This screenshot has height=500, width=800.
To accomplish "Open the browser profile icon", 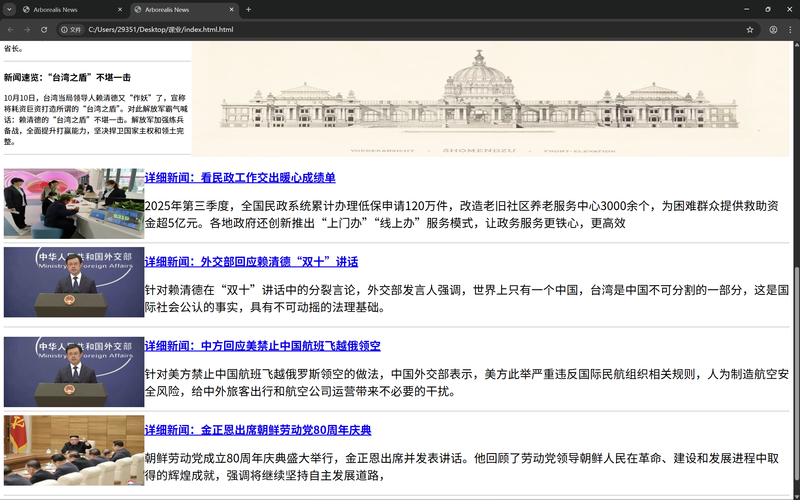I will [773, 30].
